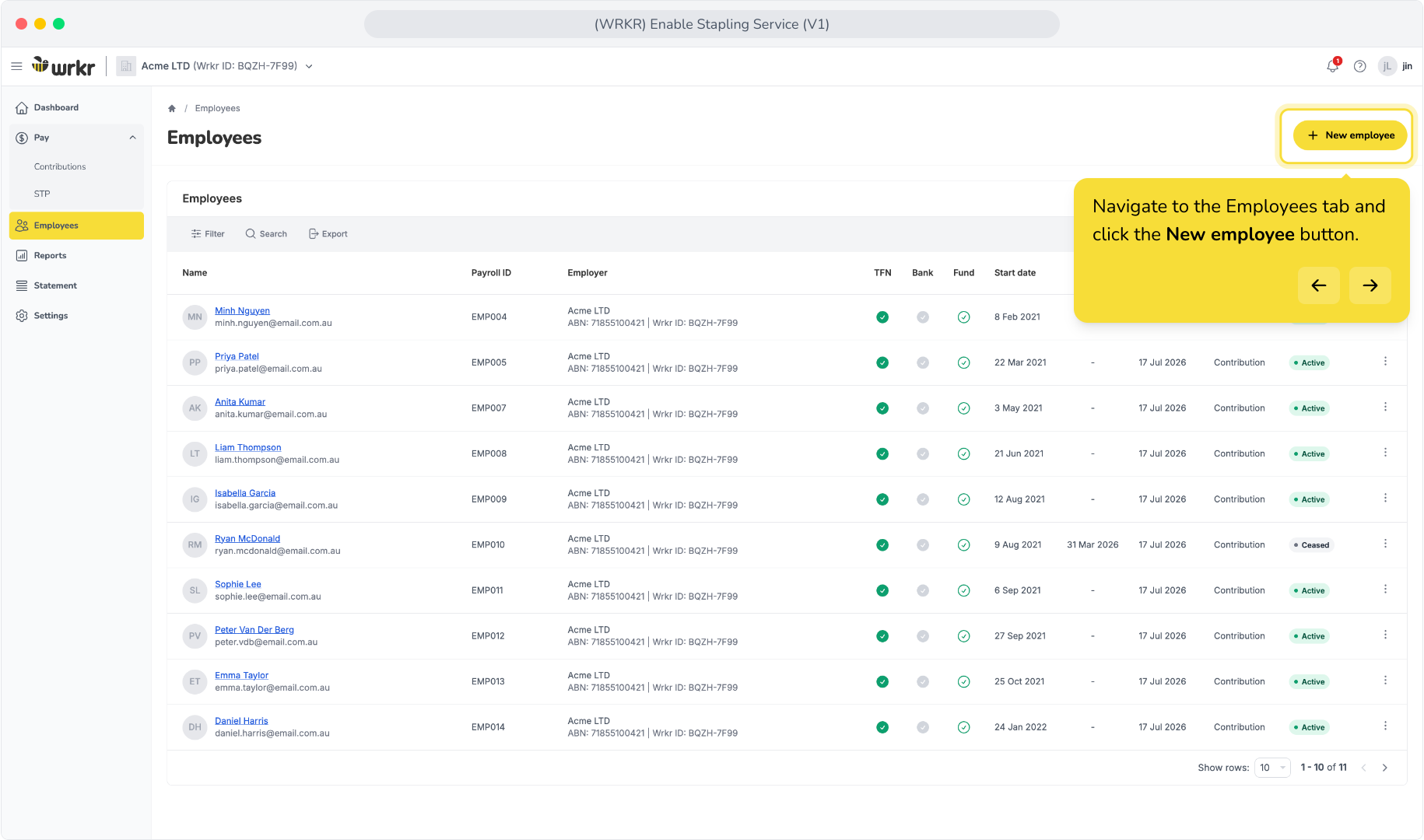Click Bank status indicator for Anita Kumar
The width and height of the screenshot is (1424, 840).
pyautogui.click(x=923, y=408)
